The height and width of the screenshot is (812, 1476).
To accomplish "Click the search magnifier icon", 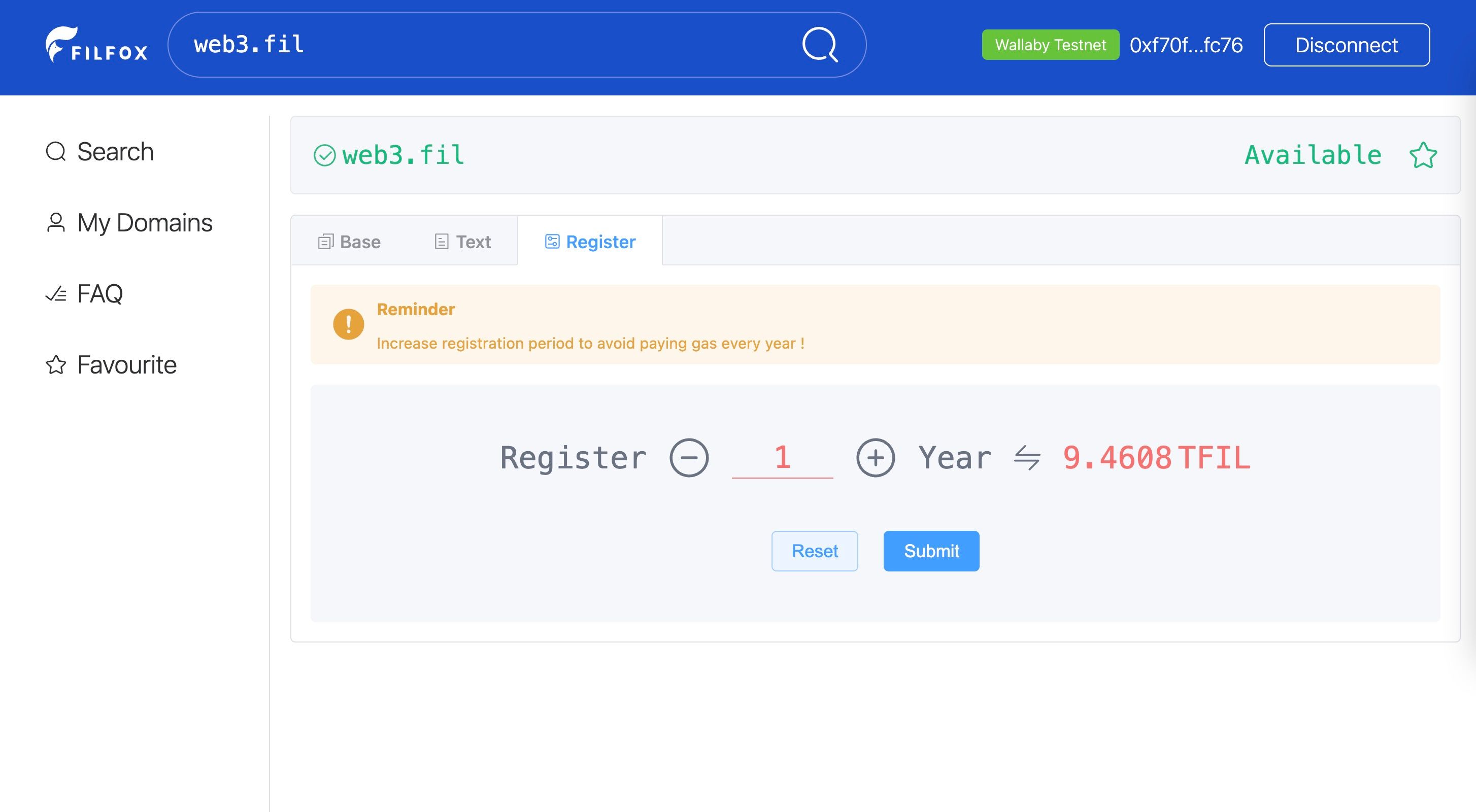I will 820,44.
